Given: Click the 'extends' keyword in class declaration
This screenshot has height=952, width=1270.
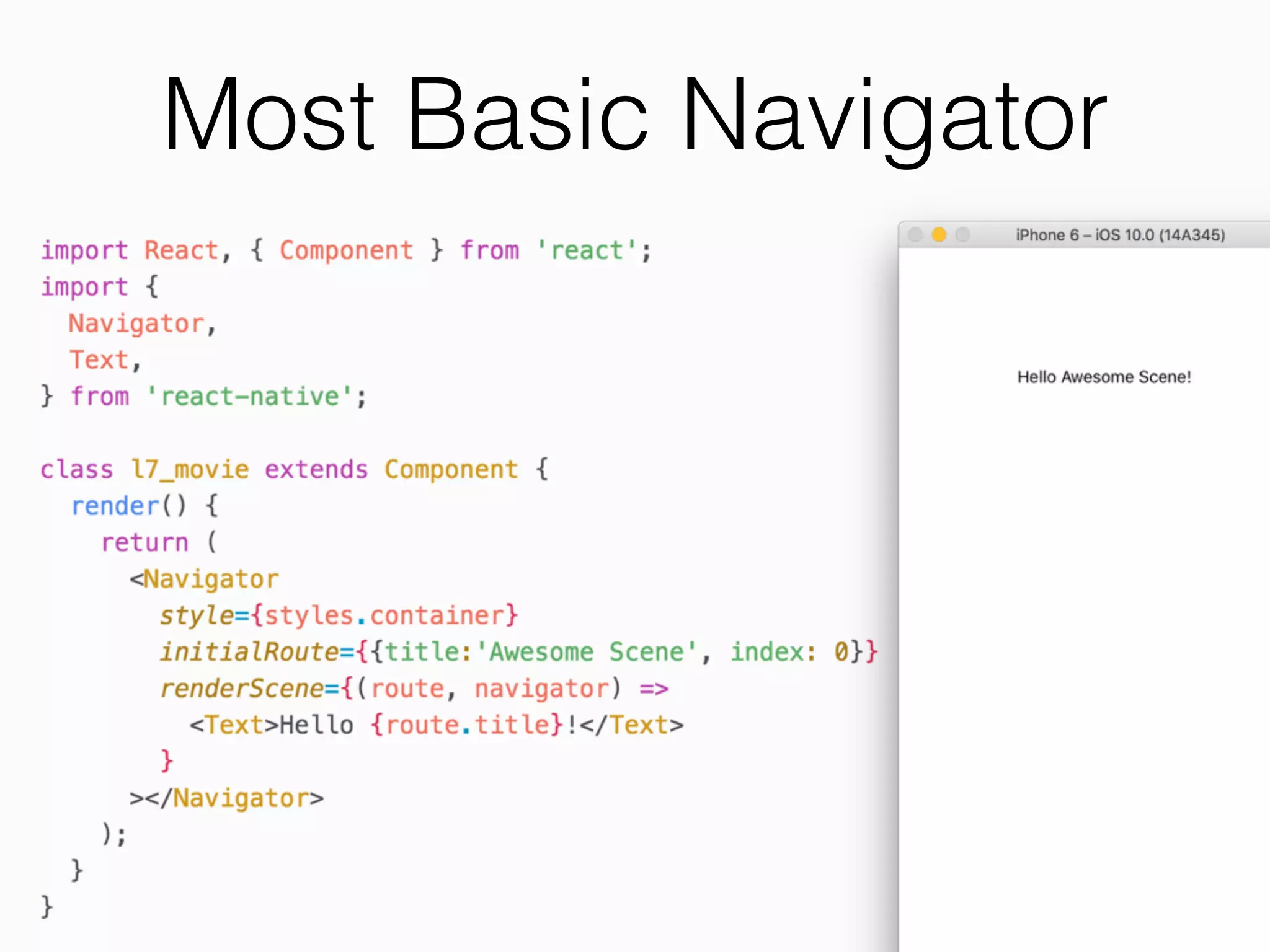Looking at the screenshot, I should point(316,470).
